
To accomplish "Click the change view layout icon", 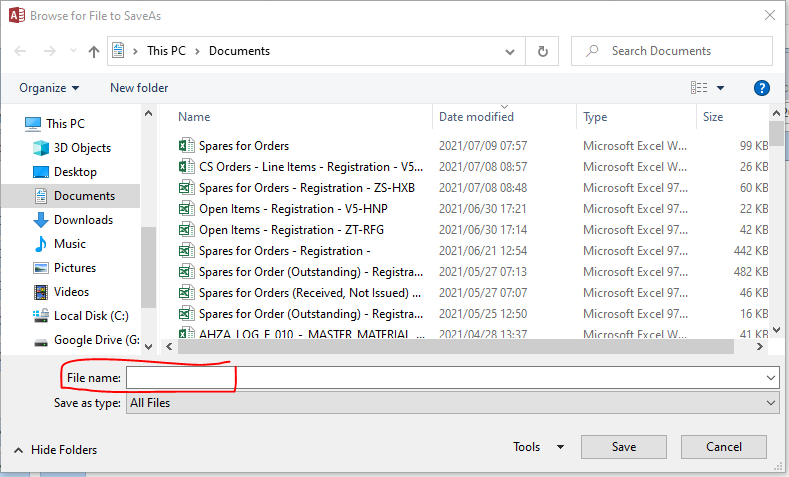I will click(x=700, y=88).
